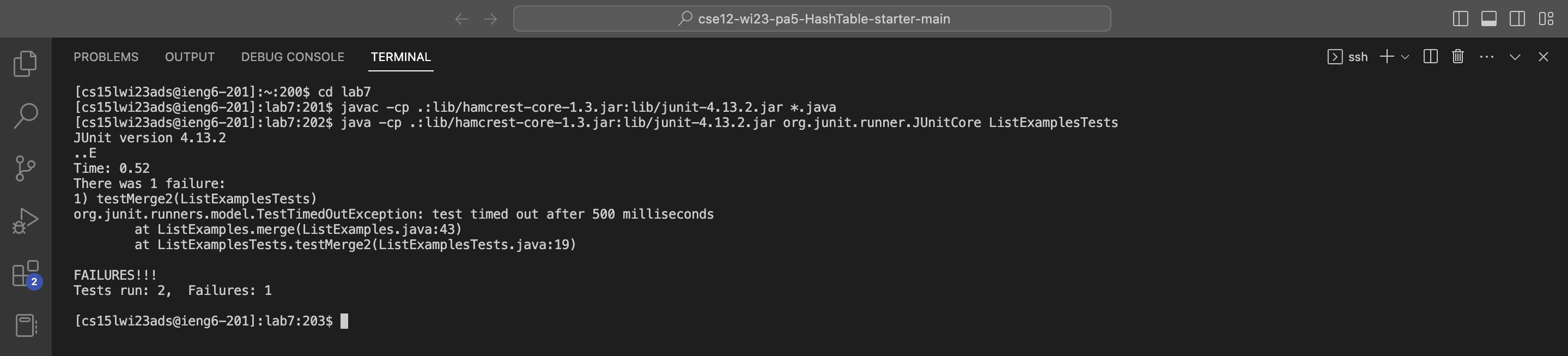Open the Explorer view in activity bar
This screenshot has width=1568, height=356.
[x=25, y=64]
